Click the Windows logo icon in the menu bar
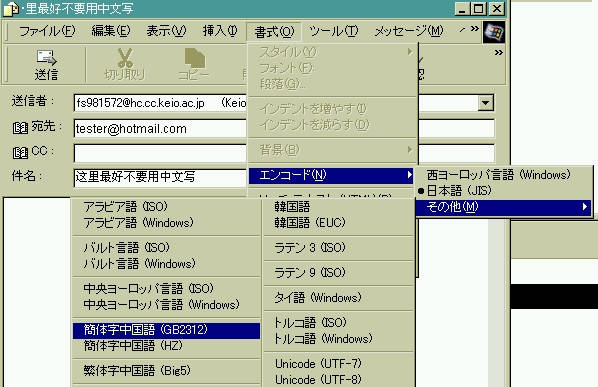 pos(494,32)
